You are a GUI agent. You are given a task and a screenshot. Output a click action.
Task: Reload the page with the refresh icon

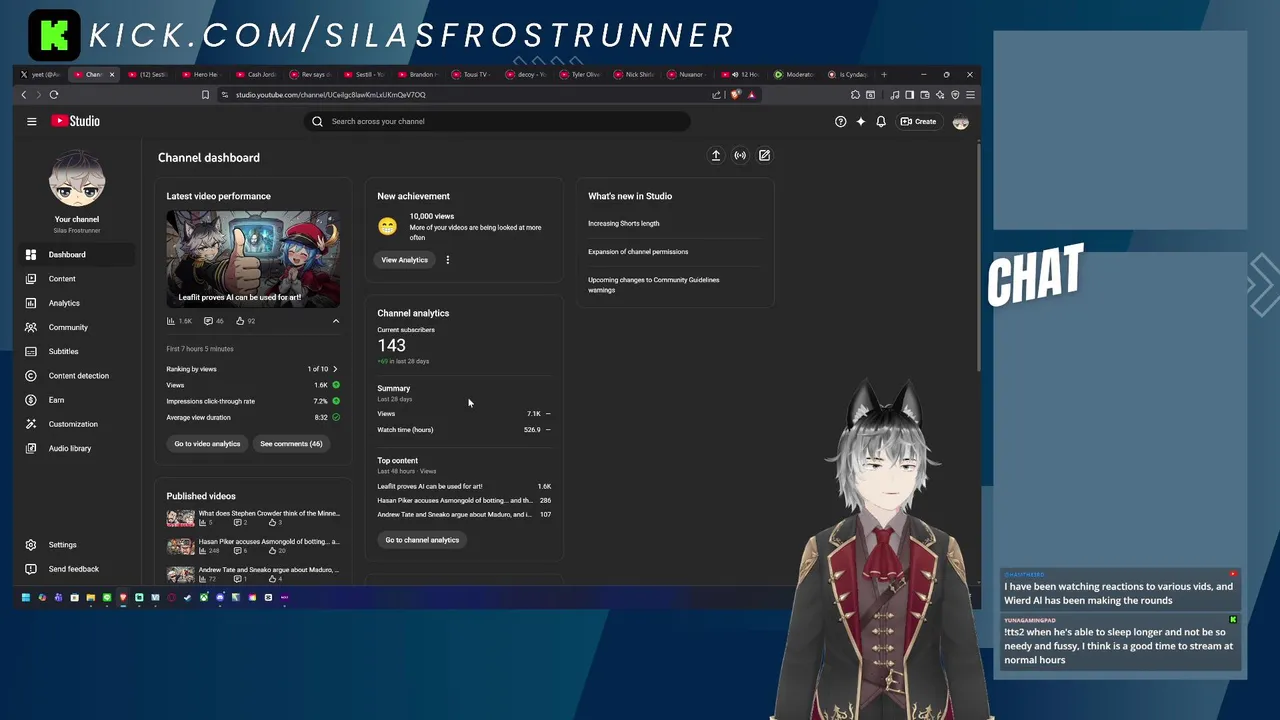point(54,95)
